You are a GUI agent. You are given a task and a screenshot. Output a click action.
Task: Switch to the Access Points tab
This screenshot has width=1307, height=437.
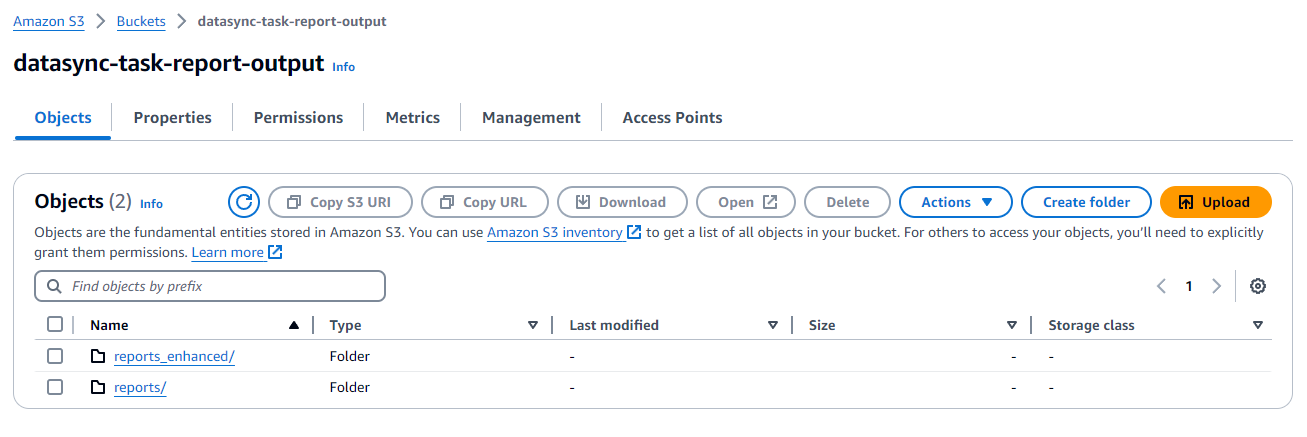672,117
